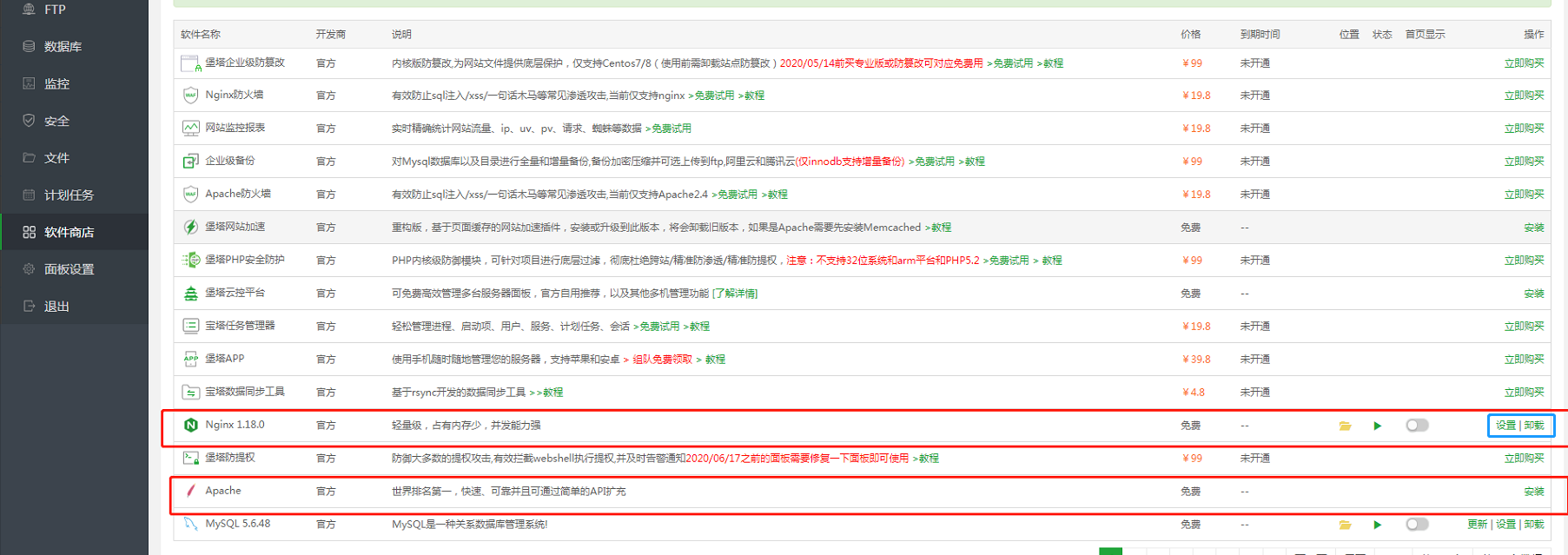The width and height of the screenshot is (1568, 555).
Task: Click the 堡塔防提权 terminal icon
Action: click(x=191, y=459)
